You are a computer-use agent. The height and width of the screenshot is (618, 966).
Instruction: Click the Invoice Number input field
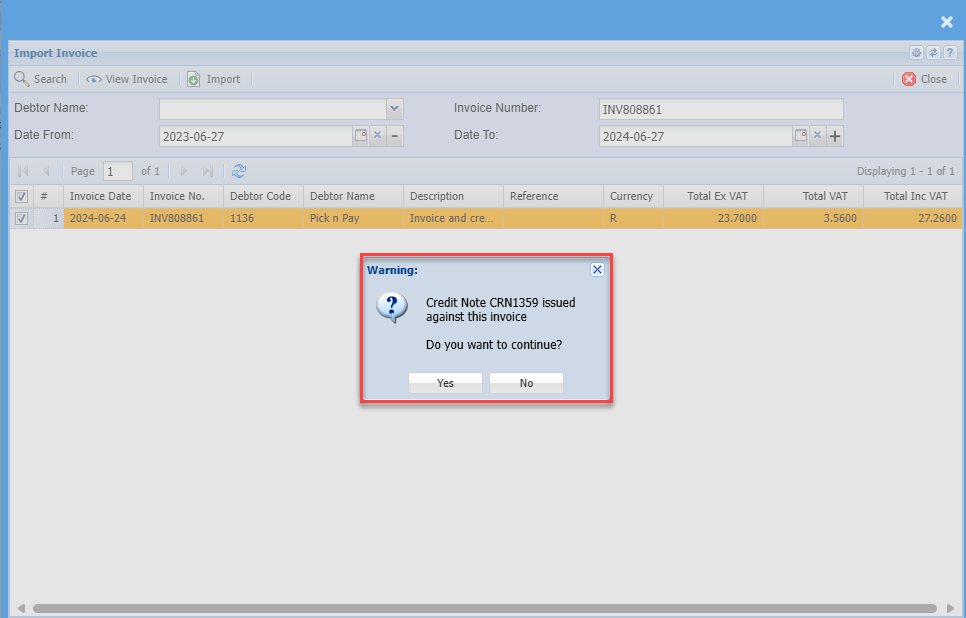(x=720, y=109)
